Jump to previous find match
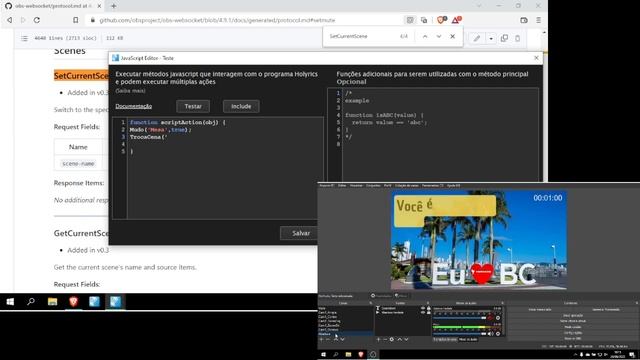 pos(425,36)
